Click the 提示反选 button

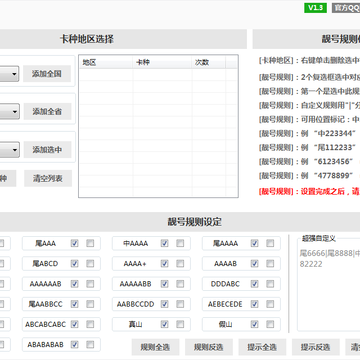tap(316, 347)
